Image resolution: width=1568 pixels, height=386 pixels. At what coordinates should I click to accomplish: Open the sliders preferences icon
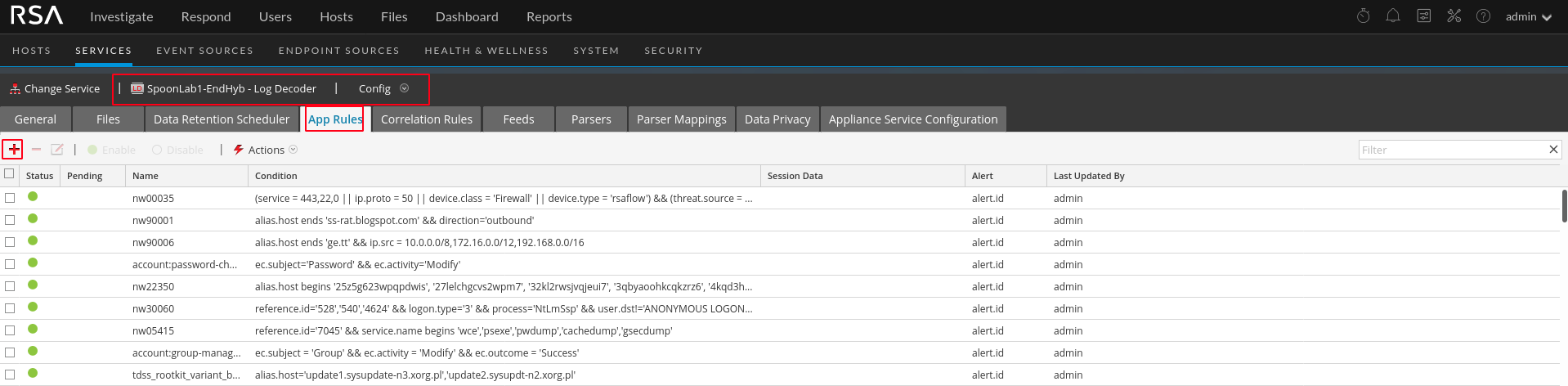pos(1423,16)
